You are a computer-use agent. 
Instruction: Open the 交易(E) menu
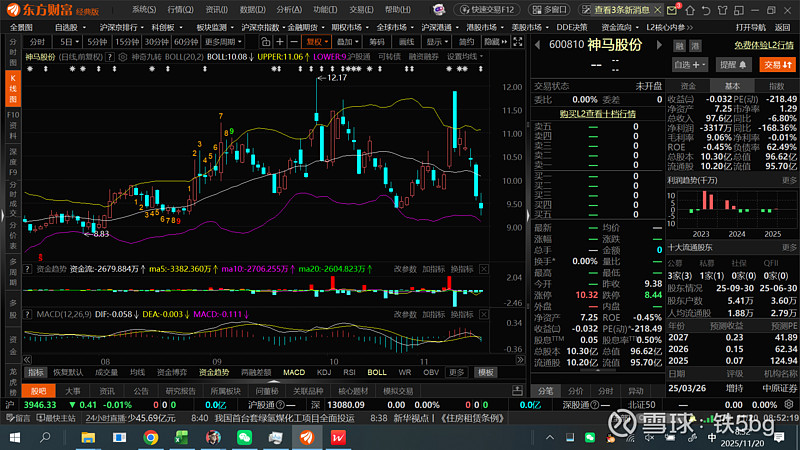click(x=361, y=9)
